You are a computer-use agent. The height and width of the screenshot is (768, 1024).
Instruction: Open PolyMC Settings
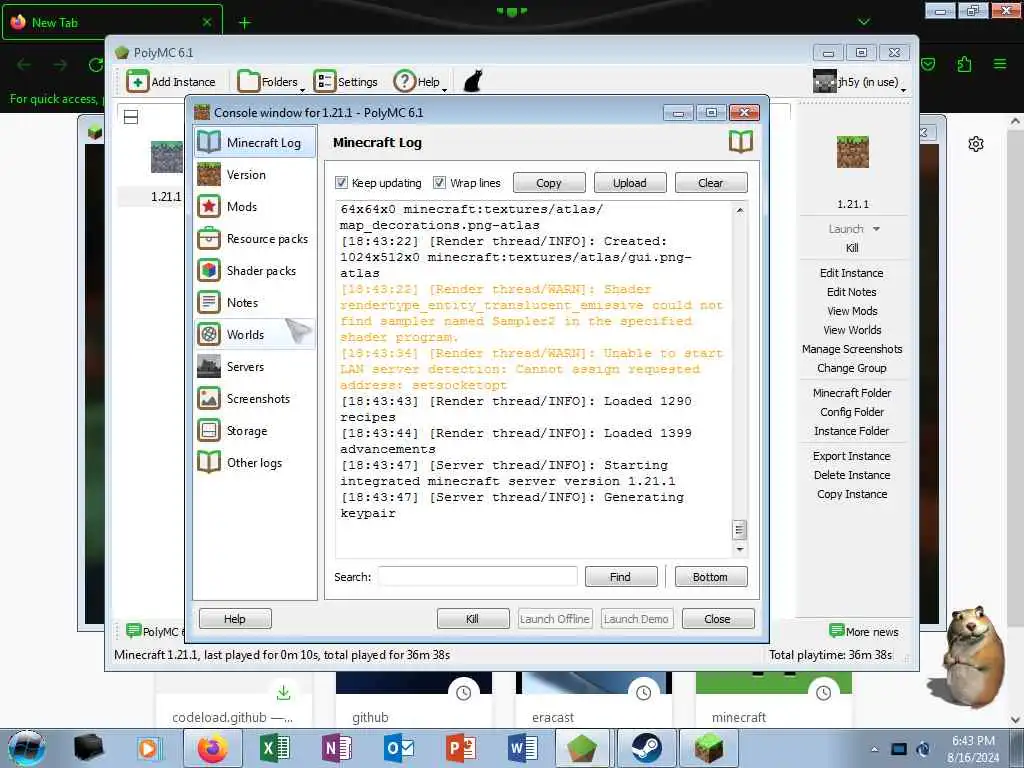[x=346, y=82]
